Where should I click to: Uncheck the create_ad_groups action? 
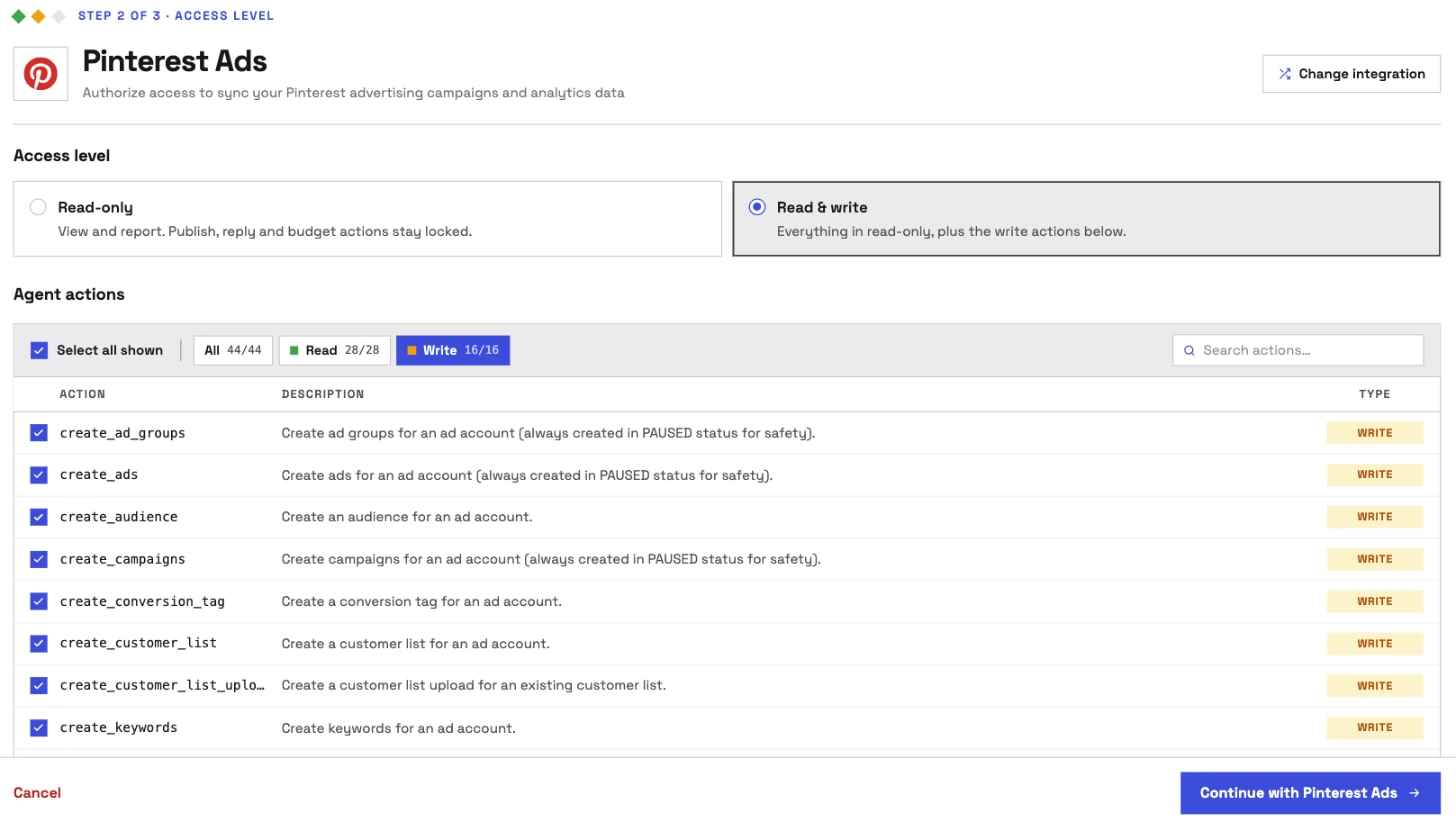pyautogui.click(x=39, y=433)
